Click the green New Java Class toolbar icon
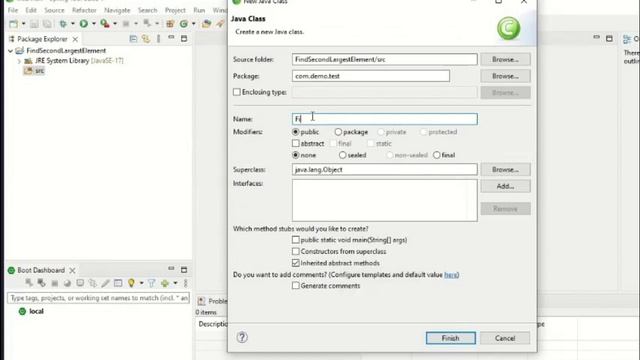Viewport: 640px width, 360px height. pos(184,24)
